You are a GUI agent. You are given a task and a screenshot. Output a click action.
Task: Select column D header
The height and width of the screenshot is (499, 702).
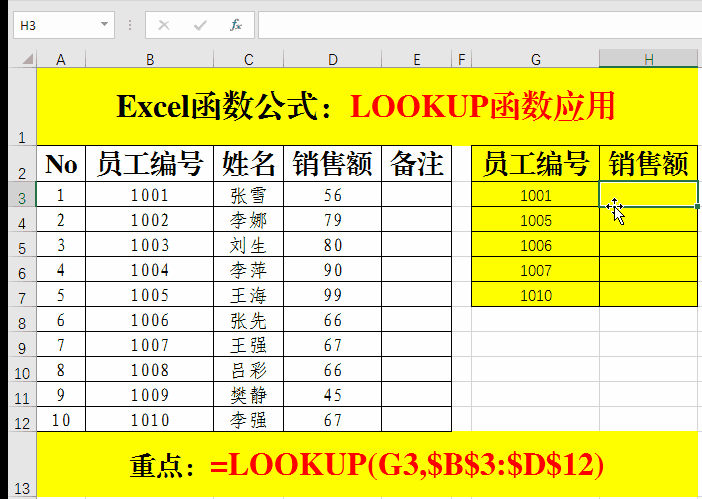click(332, 60)
